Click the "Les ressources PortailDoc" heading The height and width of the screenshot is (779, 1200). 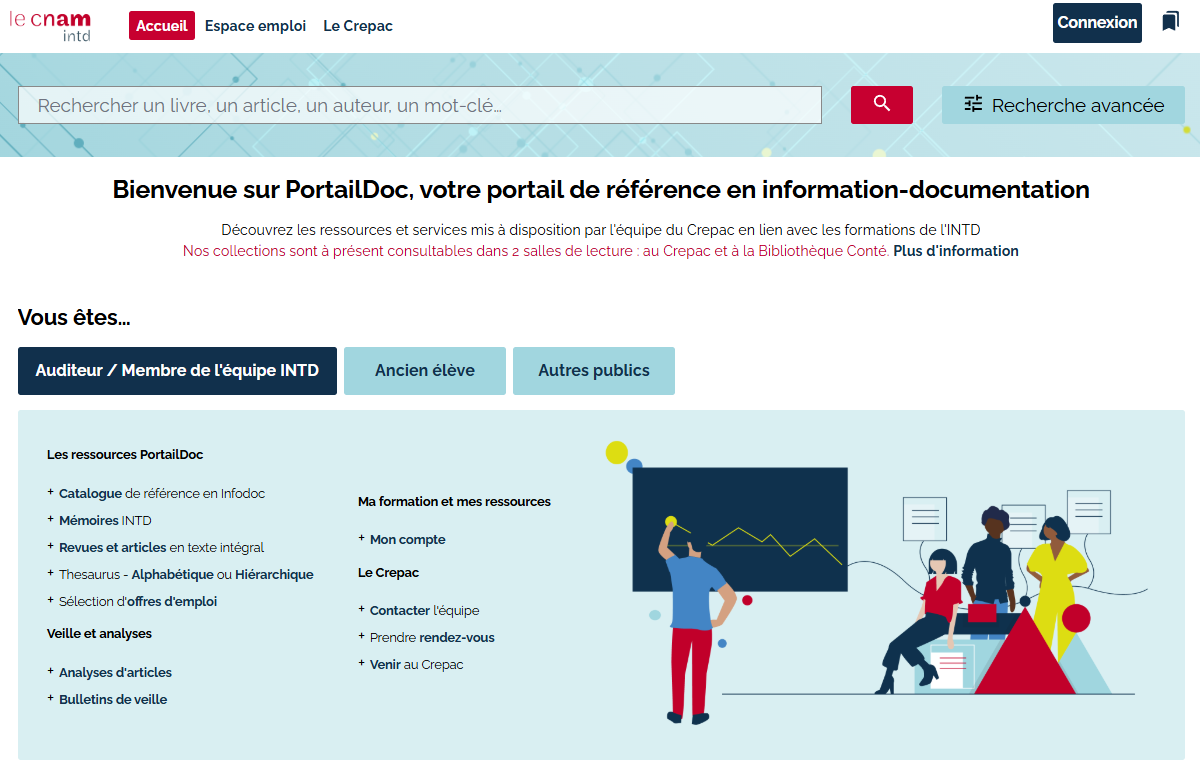125,454
